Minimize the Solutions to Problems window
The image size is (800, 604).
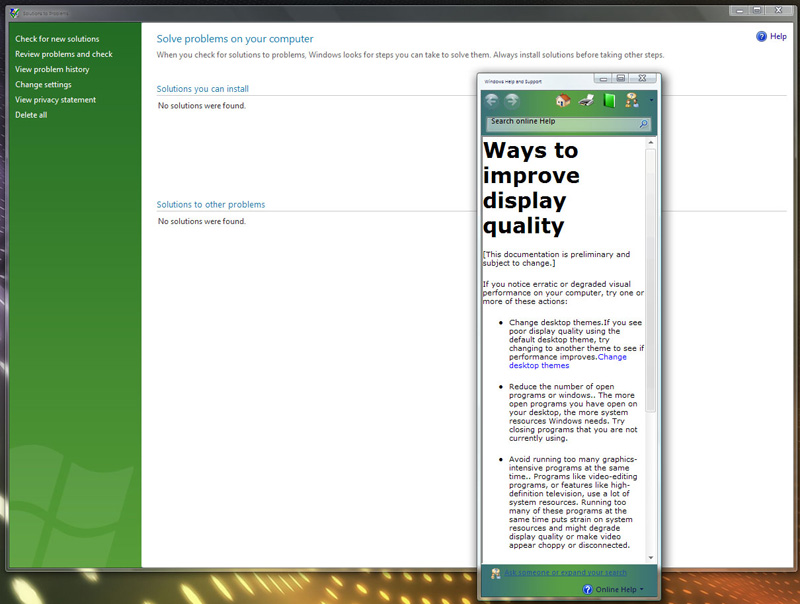[739, 10]
